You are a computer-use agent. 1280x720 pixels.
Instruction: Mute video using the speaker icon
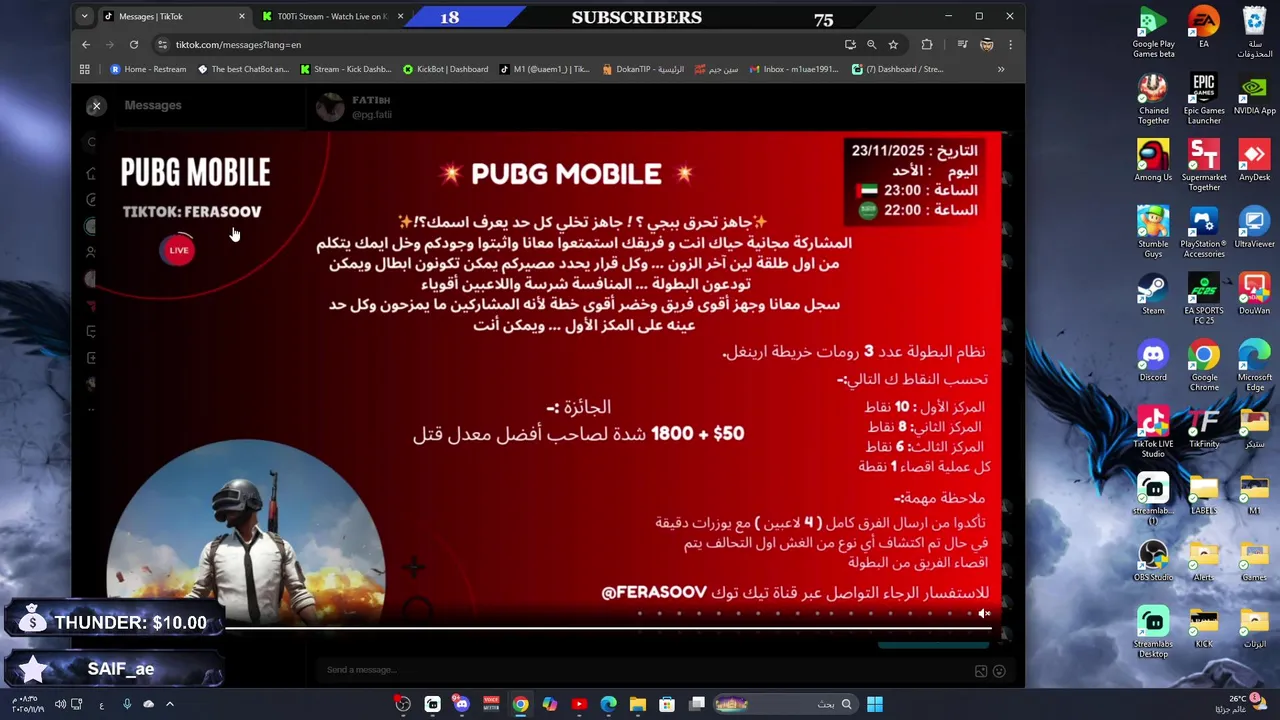pyautogui.click(x=984, y=614)
